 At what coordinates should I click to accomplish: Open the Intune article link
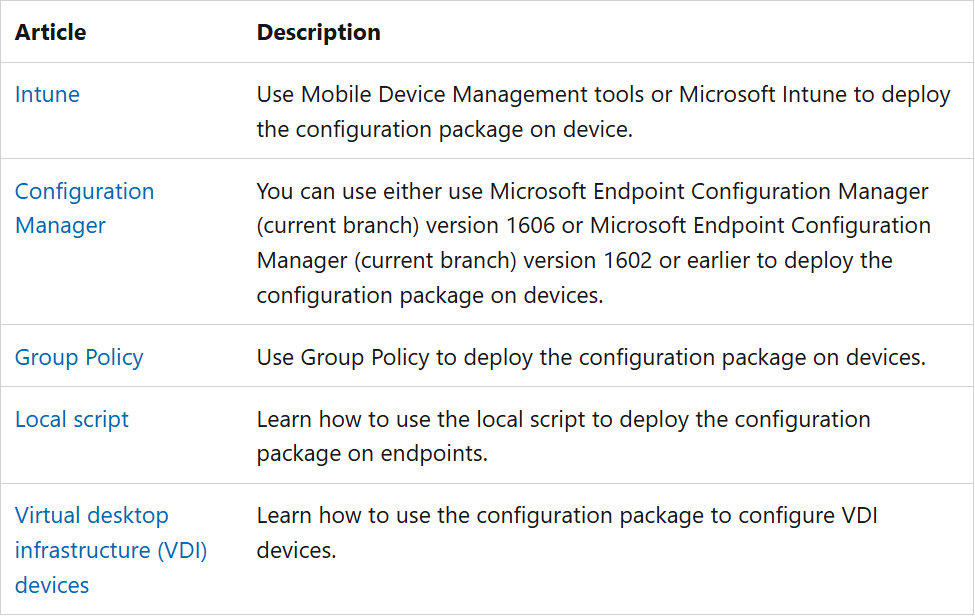(47, 94)
